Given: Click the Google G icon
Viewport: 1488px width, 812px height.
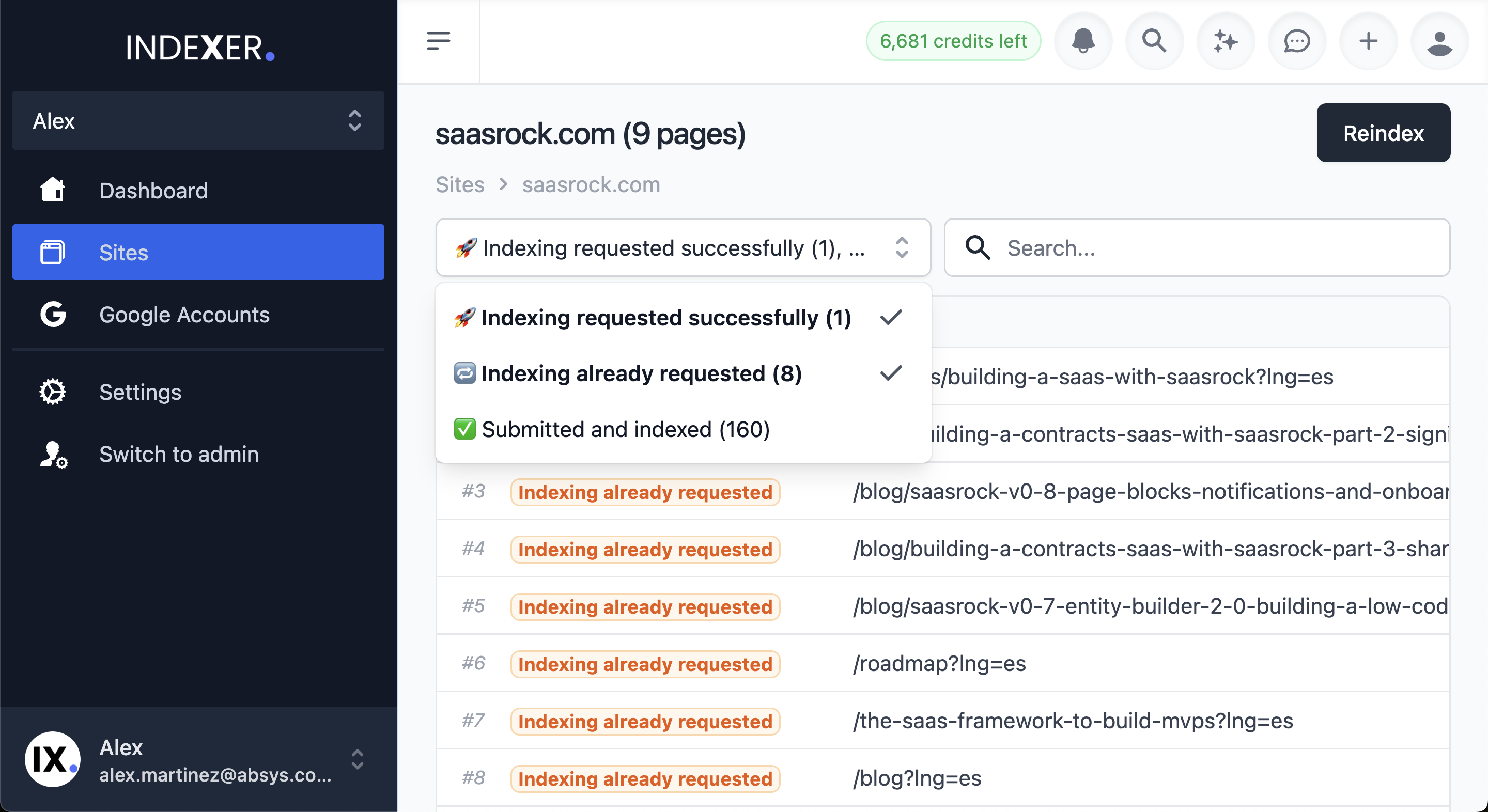Looking at the screenshot, I should [53, 314].
